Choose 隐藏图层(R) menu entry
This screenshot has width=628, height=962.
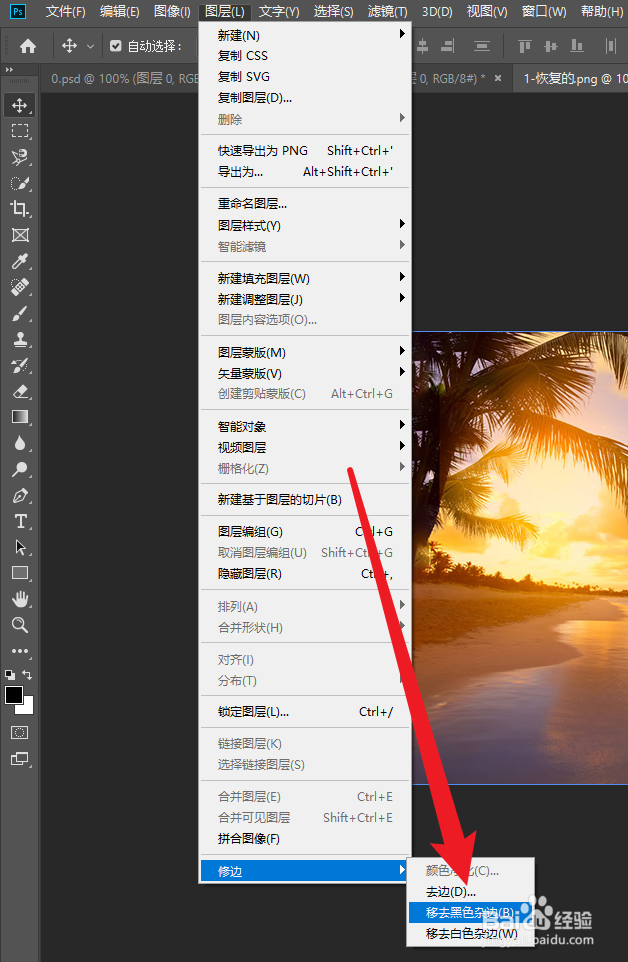tap(305, 574)
